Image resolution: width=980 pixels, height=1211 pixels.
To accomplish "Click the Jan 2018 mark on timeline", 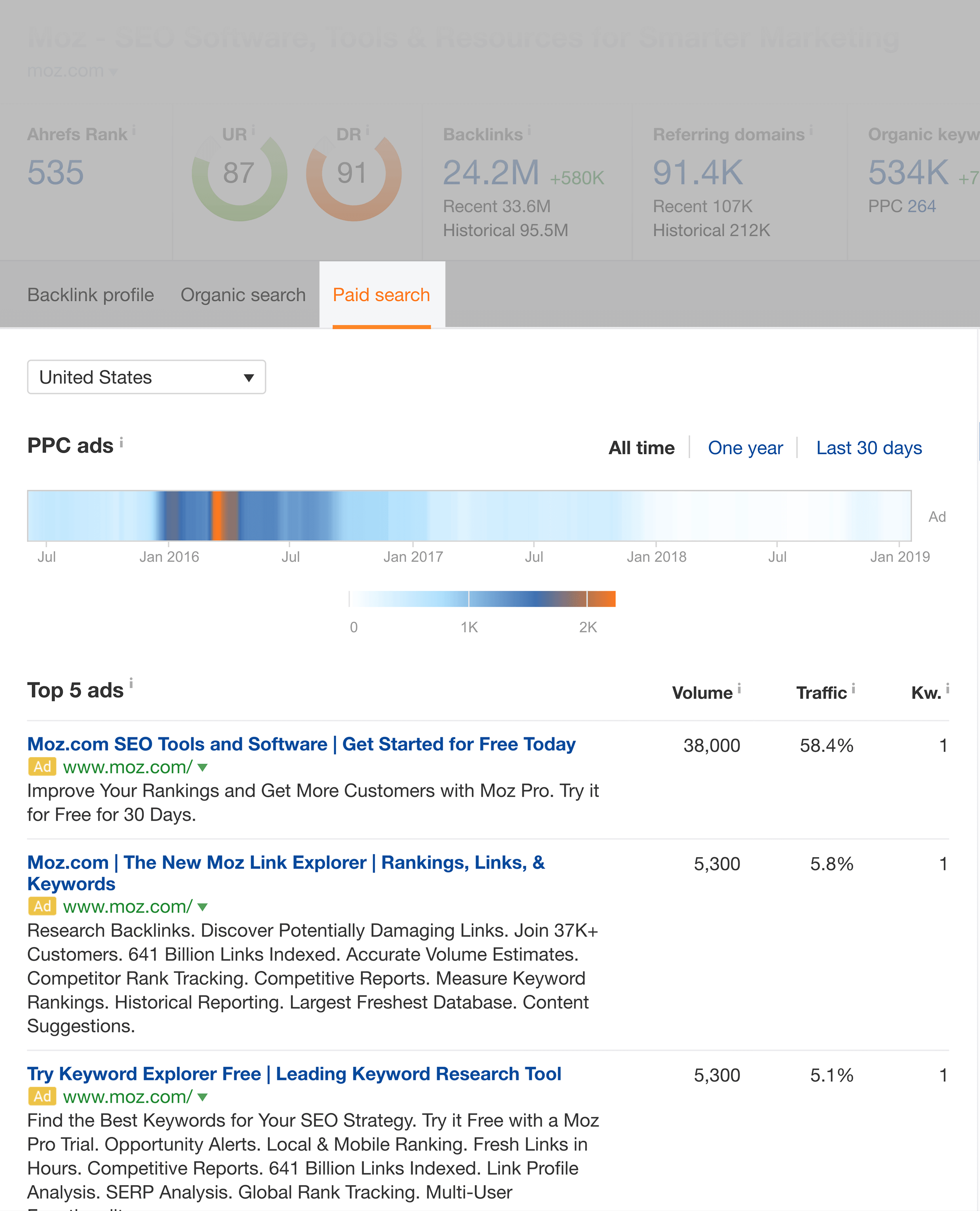I will pos(656,557).
